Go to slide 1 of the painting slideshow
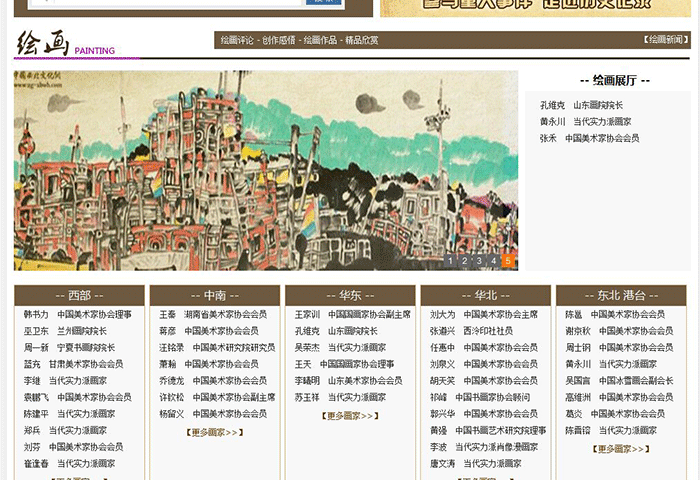The width and height of the screenshot is (700, 480). tap(451, 261)
